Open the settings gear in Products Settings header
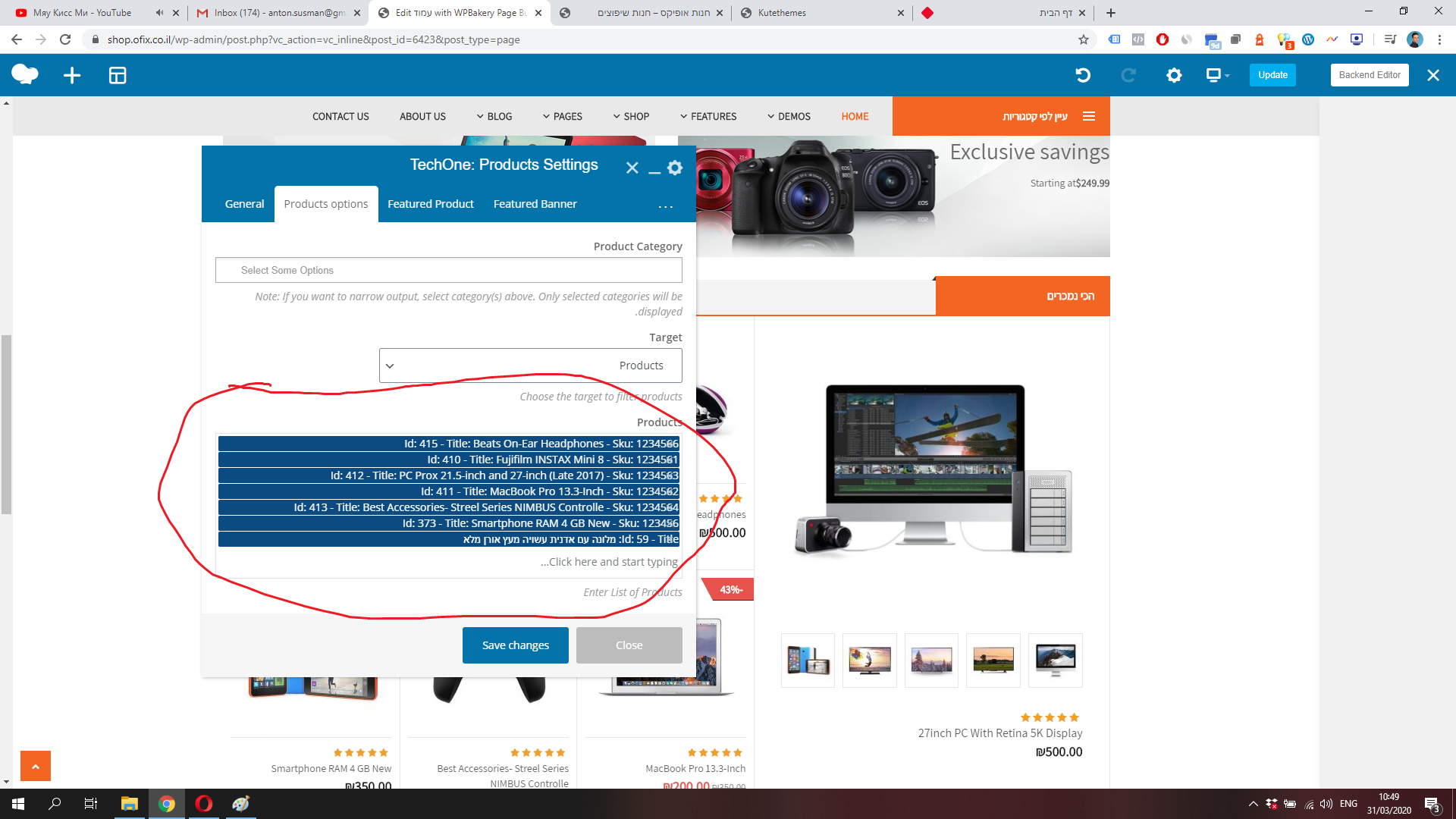This screenshot has width=1456, height=819. point(675,168)
